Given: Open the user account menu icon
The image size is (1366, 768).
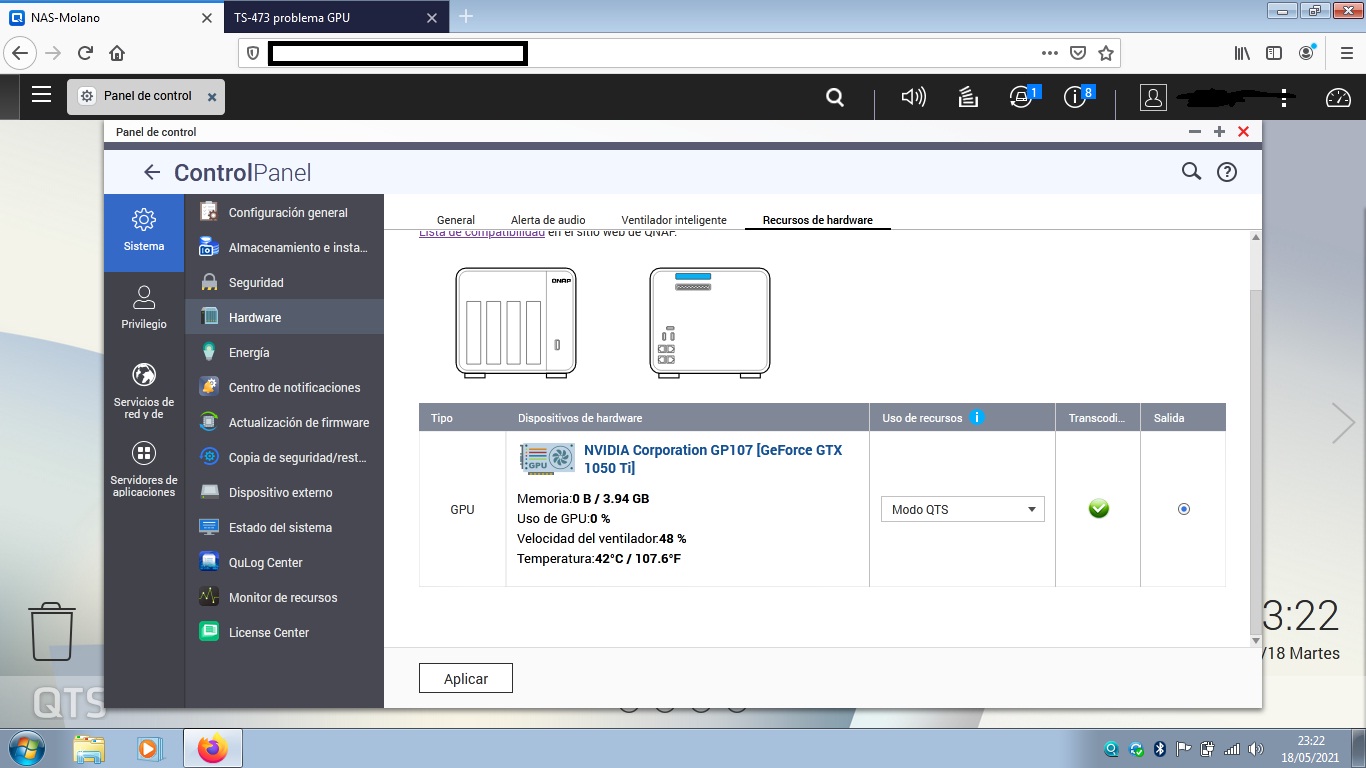Looking at the screenshot, I should pos(1153,97).
